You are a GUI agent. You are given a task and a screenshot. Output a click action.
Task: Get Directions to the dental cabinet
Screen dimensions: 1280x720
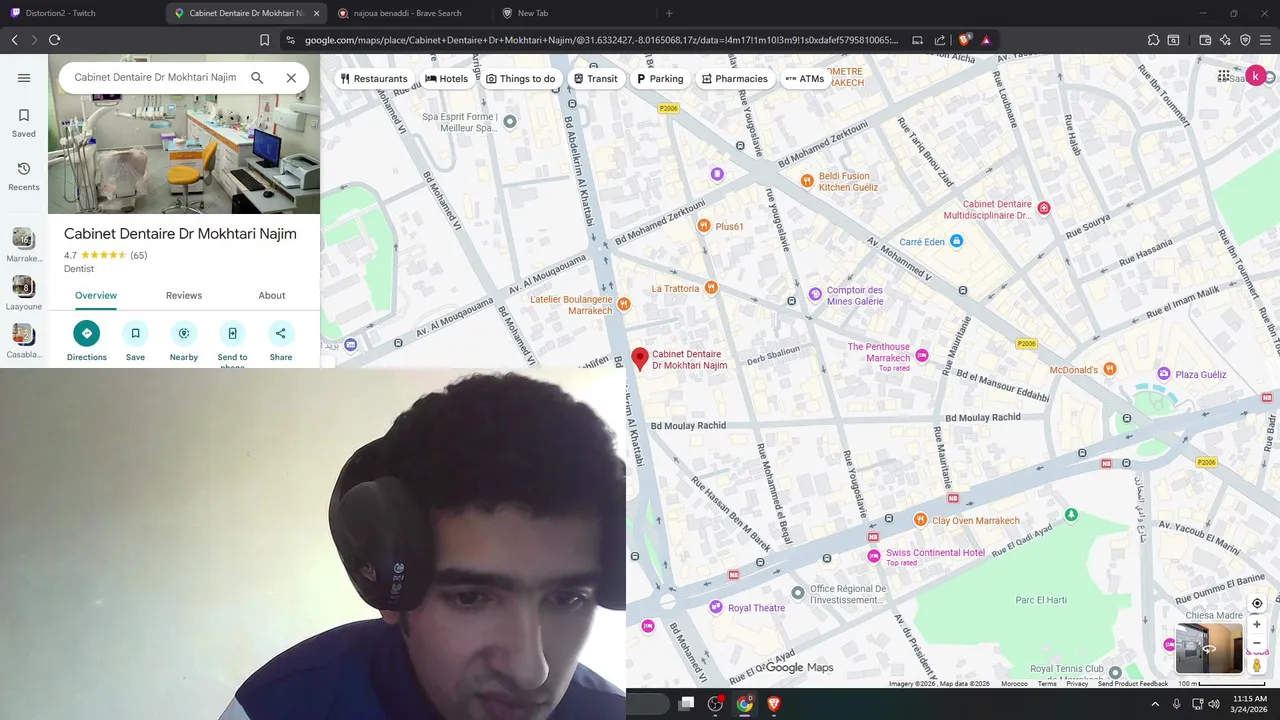pos(87,341)
